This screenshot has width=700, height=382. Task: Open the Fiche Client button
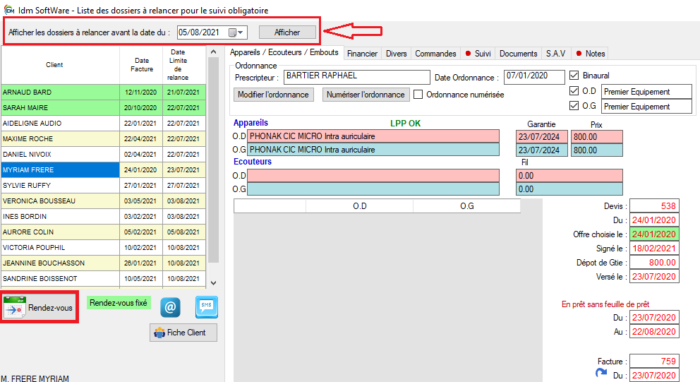(183, 332)
